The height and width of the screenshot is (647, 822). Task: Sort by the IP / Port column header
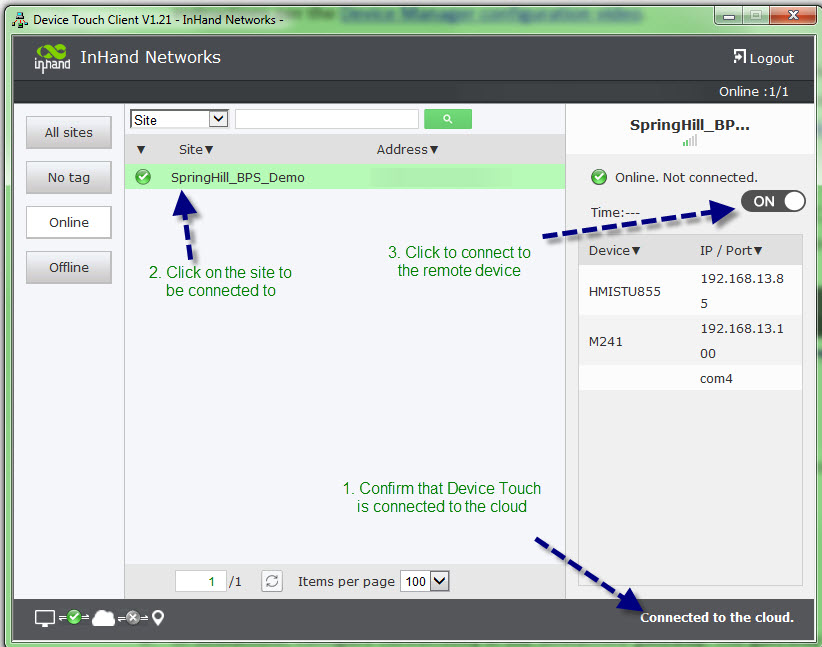(x=731, y=251)
